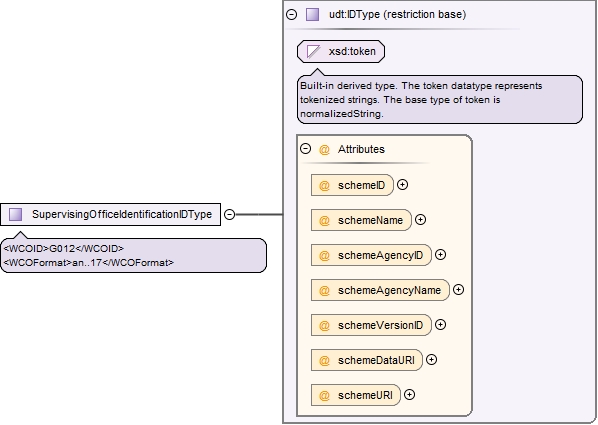Click the SupervisingOfficeIdentificationIDType purple square icon
The width and height of the screenshot is (598, 425).
click(x=16, y=214)
